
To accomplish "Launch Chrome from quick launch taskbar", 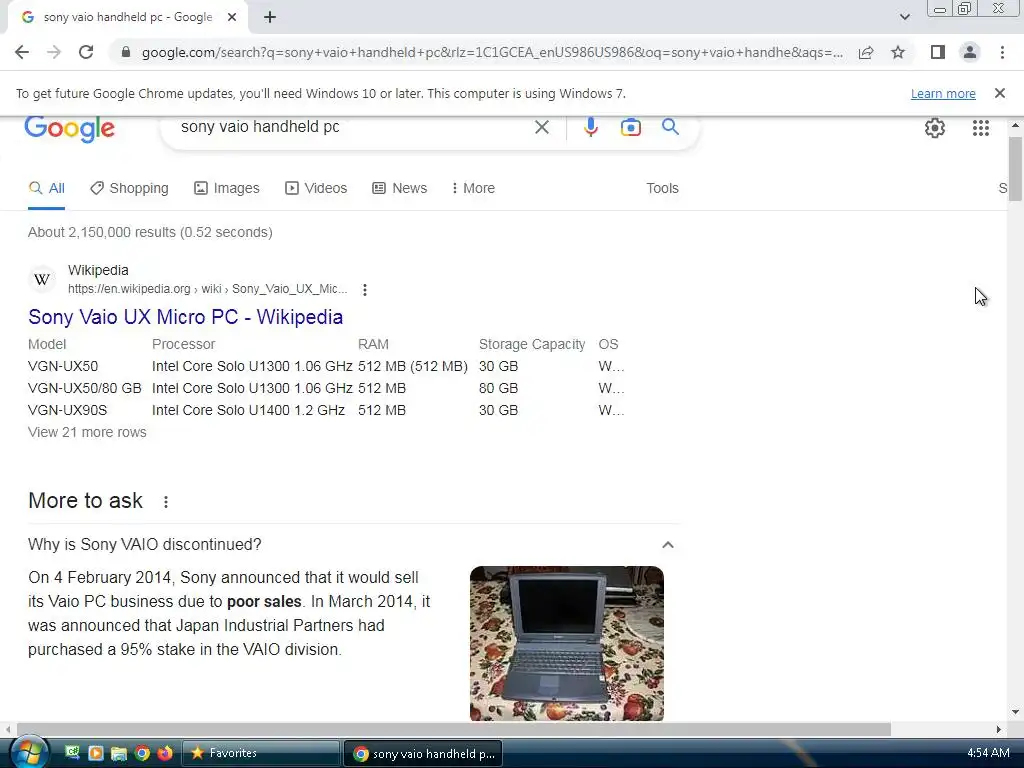I will pos(142,753).
